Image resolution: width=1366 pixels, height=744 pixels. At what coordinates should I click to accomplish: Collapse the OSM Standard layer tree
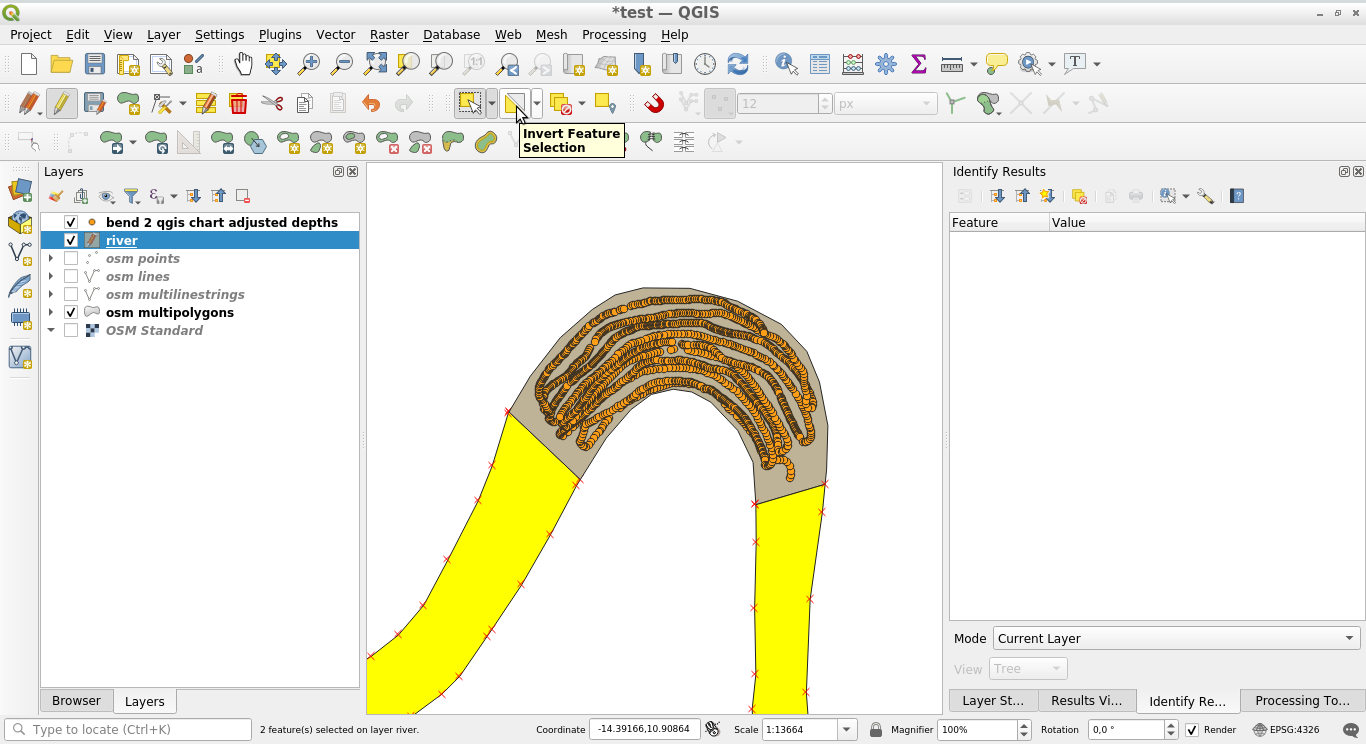click(x=51, y=330)
